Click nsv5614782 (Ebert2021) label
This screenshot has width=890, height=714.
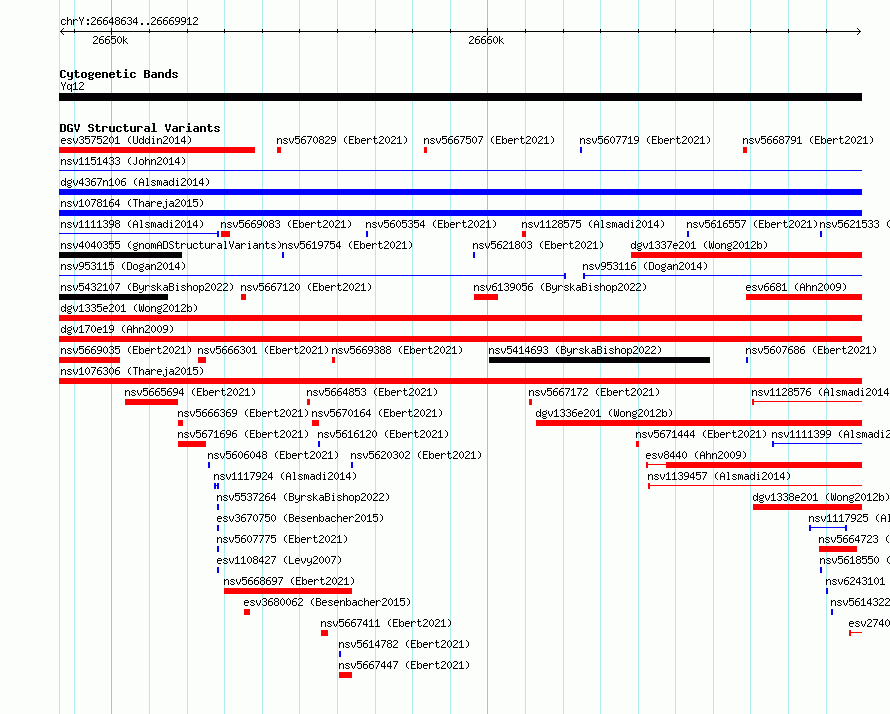point(404,644)
